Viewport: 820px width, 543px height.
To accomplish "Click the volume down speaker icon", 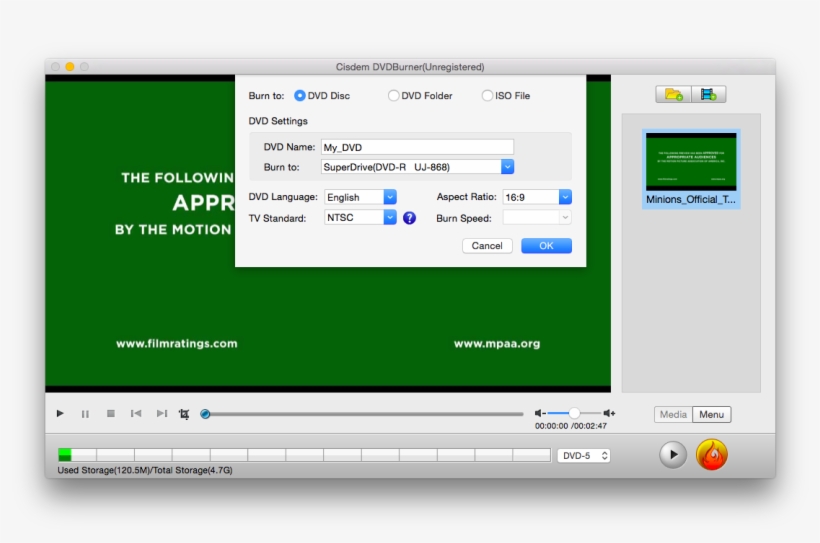I will point(539,413).
